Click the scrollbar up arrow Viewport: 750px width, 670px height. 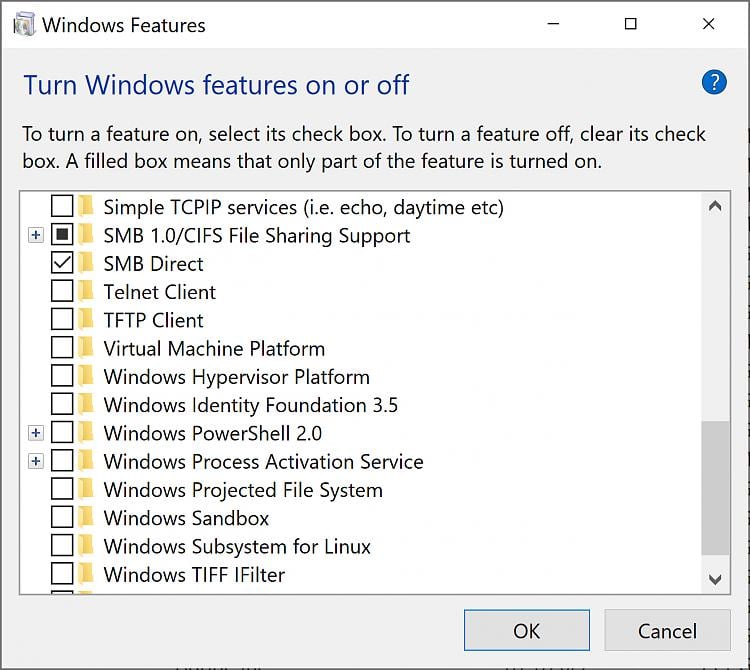[715, 207]
